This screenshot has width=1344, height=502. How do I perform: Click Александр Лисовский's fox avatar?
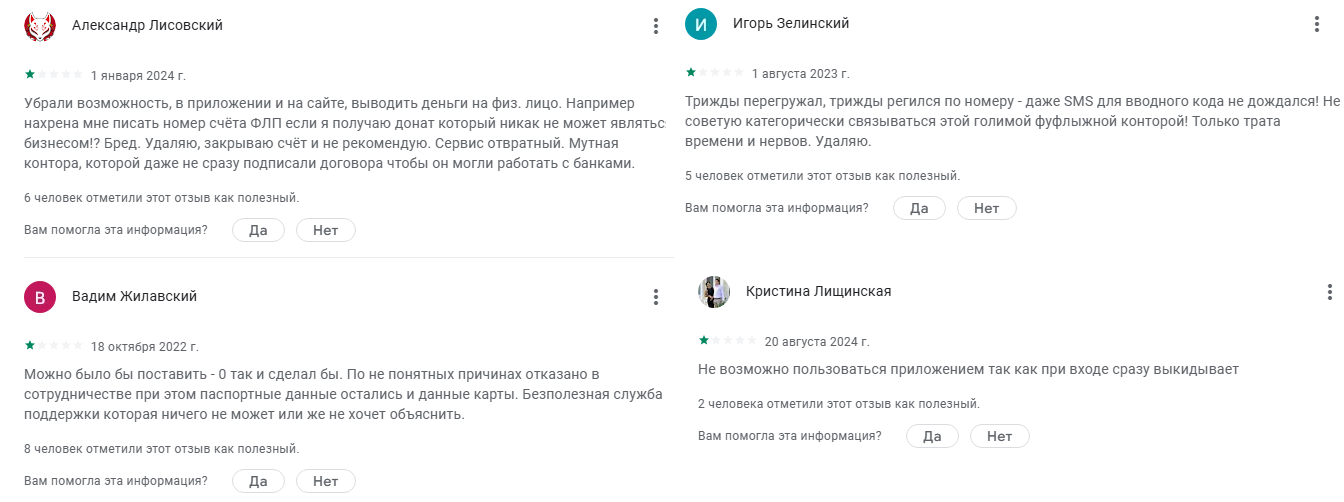pos(40,26)
